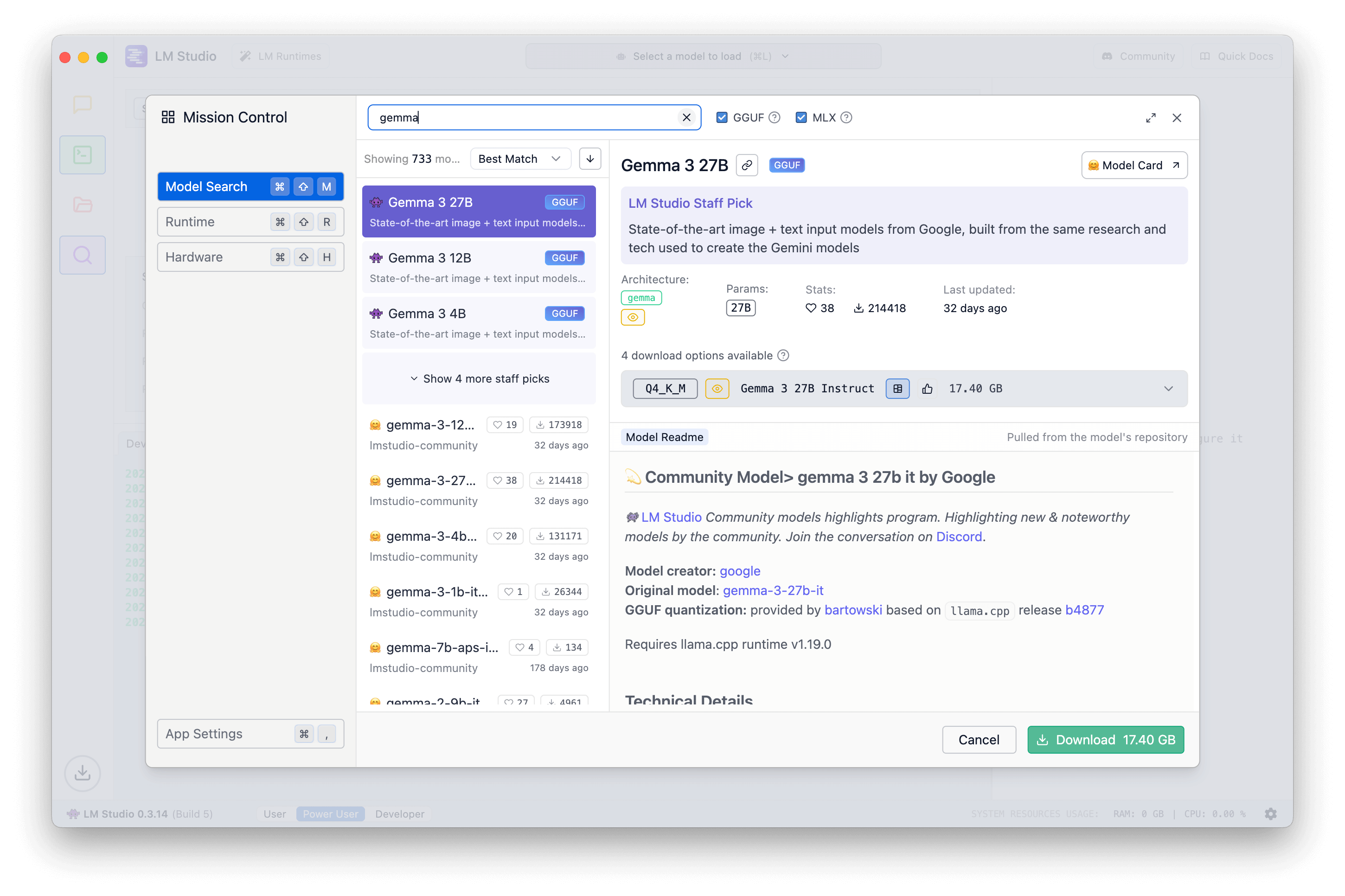
Task: Click the Cancel button
Action: click(978, 739)
